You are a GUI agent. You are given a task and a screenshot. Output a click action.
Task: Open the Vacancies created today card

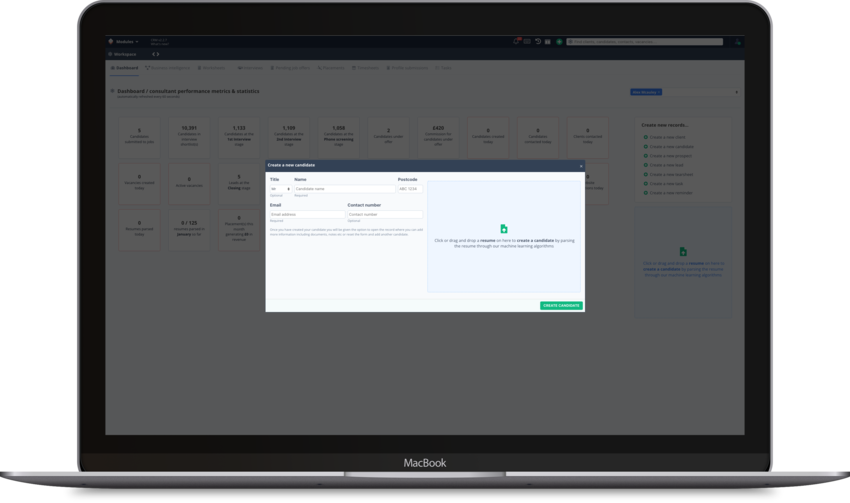coord(139,184)
